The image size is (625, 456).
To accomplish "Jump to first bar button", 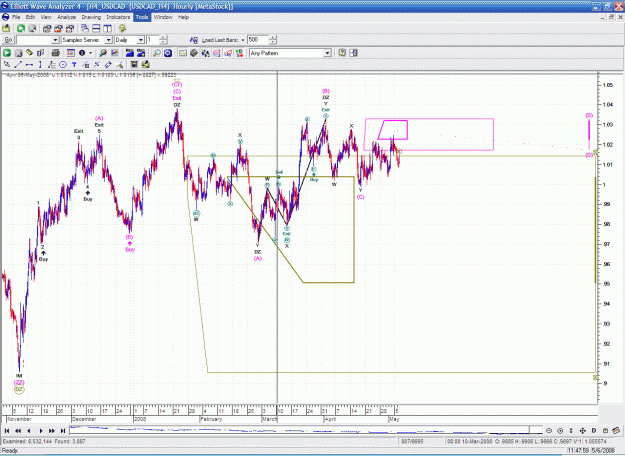I will (x=7, y=430).
